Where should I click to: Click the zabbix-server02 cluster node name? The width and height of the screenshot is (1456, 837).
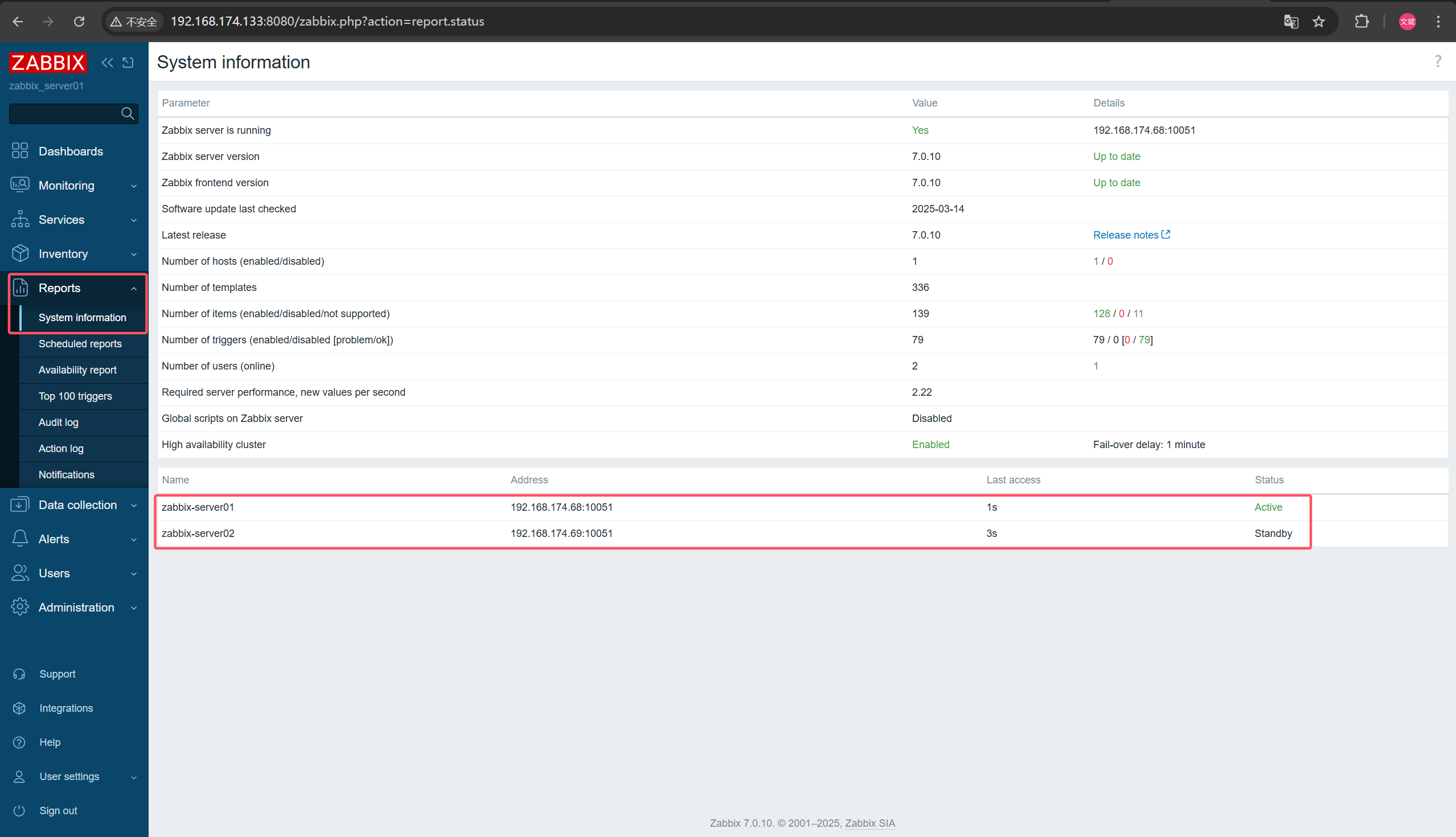click(198, 533)
